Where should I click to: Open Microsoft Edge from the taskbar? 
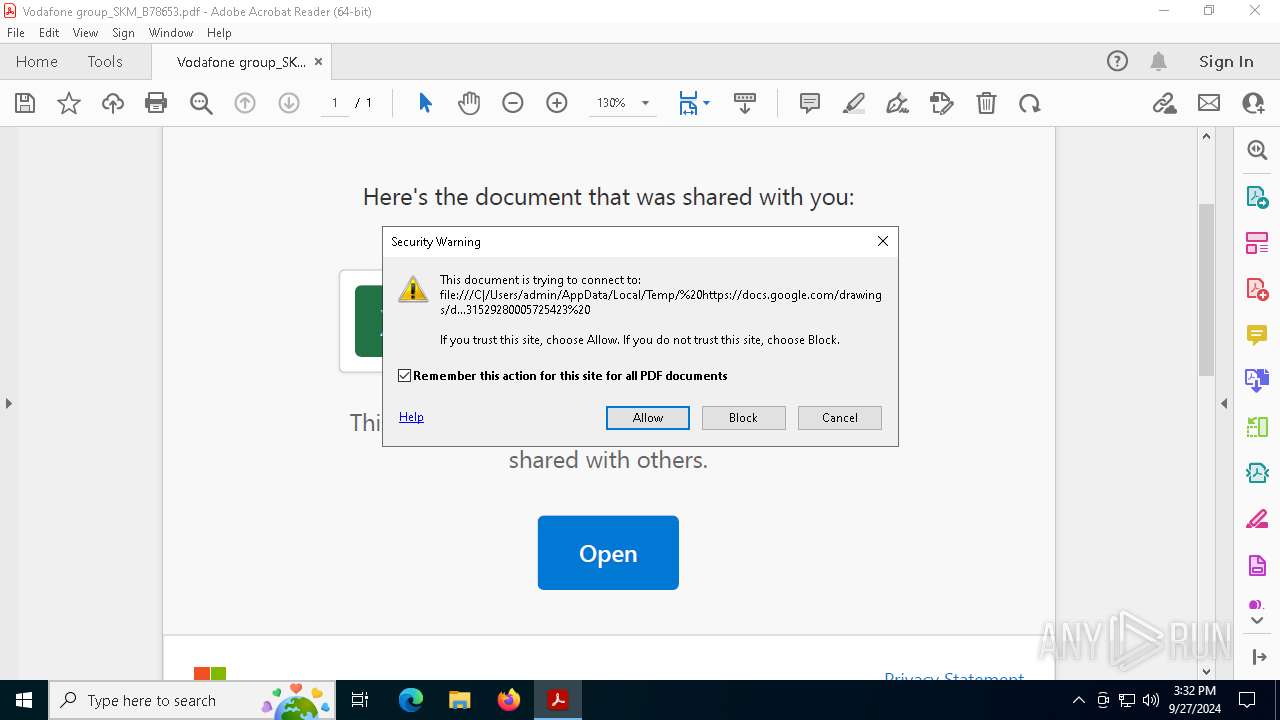[x=411, y=700]
